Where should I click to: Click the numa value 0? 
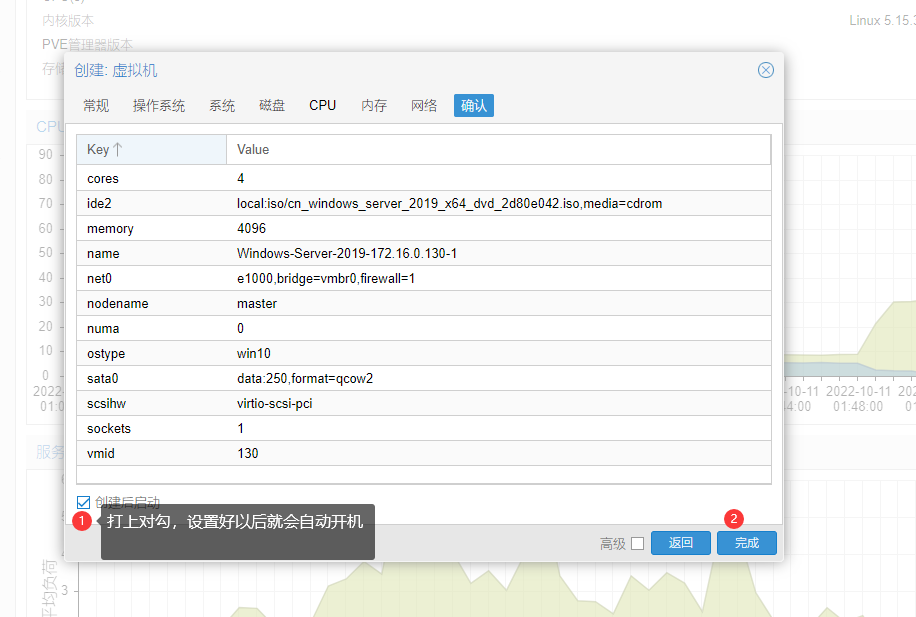coord(240,328)
